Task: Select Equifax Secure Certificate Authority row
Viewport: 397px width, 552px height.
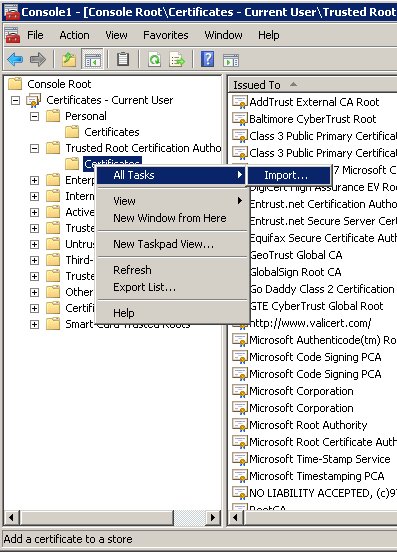Action: pyautogui.click(x=323, y=238)
